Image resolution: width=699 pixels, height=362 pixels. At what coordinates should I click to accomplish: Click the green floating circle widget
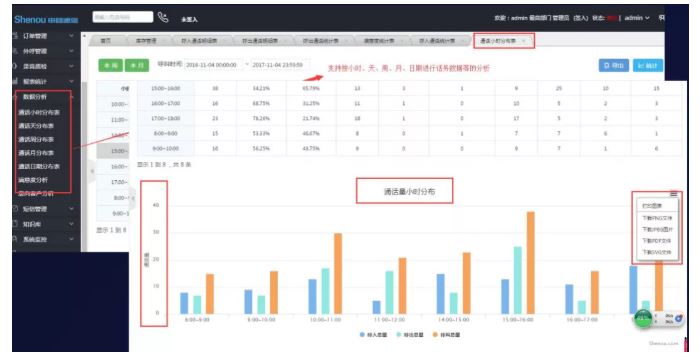[643, 318]
